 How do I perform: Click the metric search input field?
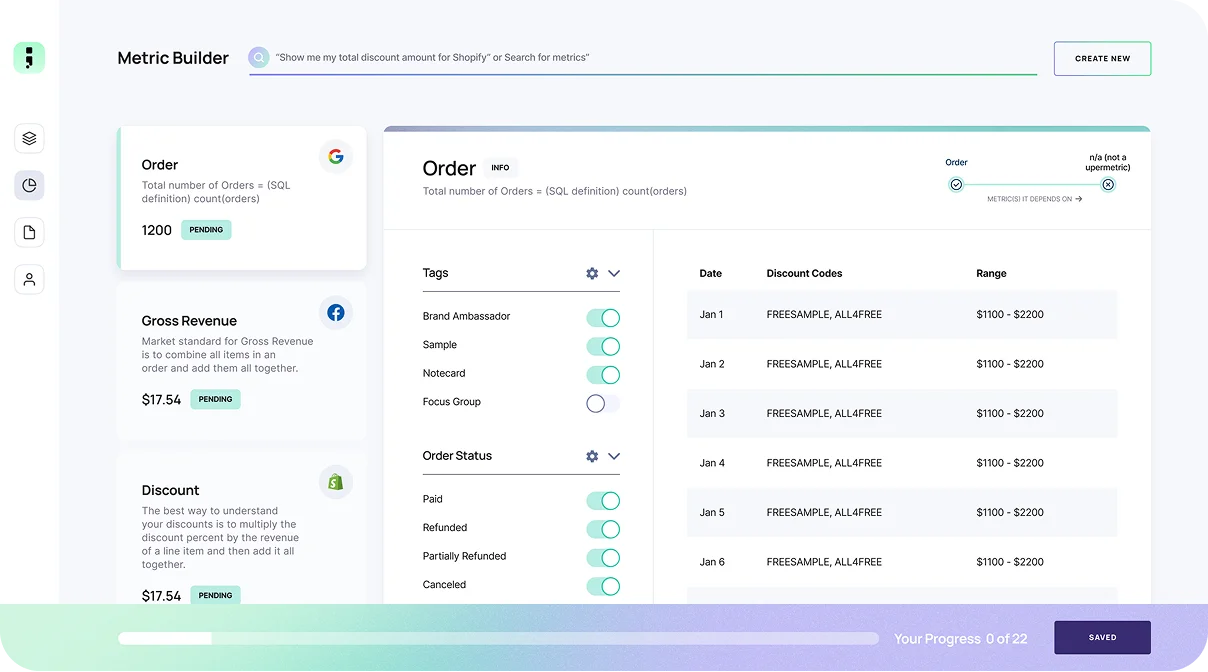click(650, 58)
